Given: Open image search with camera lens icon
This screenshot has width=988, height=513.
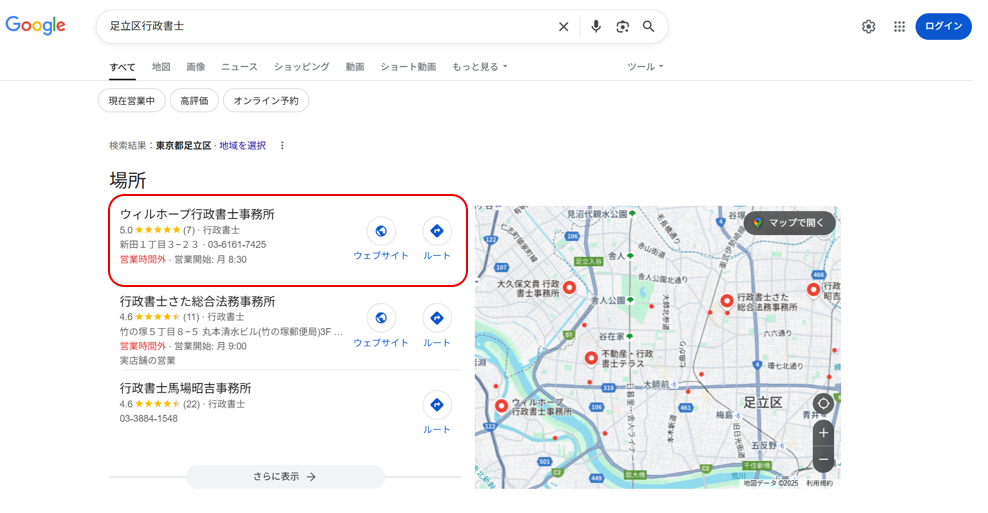Looking at the screenshot, I should click(x=623, y=26).
